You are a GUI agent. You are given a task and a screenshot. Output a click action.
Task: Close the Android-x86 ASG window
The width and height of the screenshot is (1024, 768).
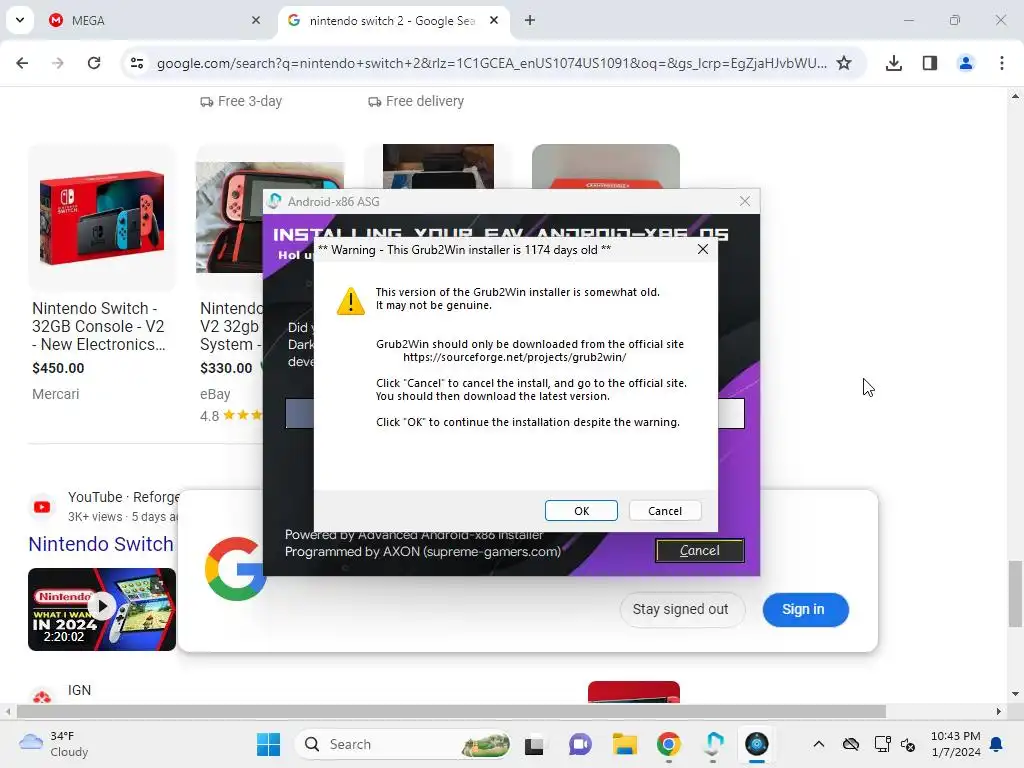click(744, 201)
